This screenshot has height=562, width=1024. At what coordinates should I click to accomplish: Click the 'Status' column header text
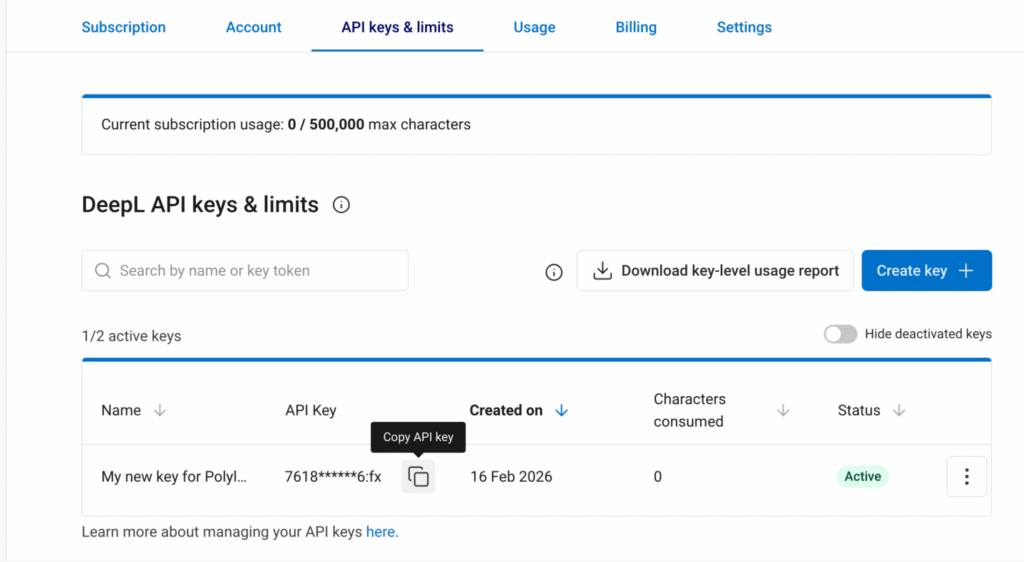tap(859, 411)
